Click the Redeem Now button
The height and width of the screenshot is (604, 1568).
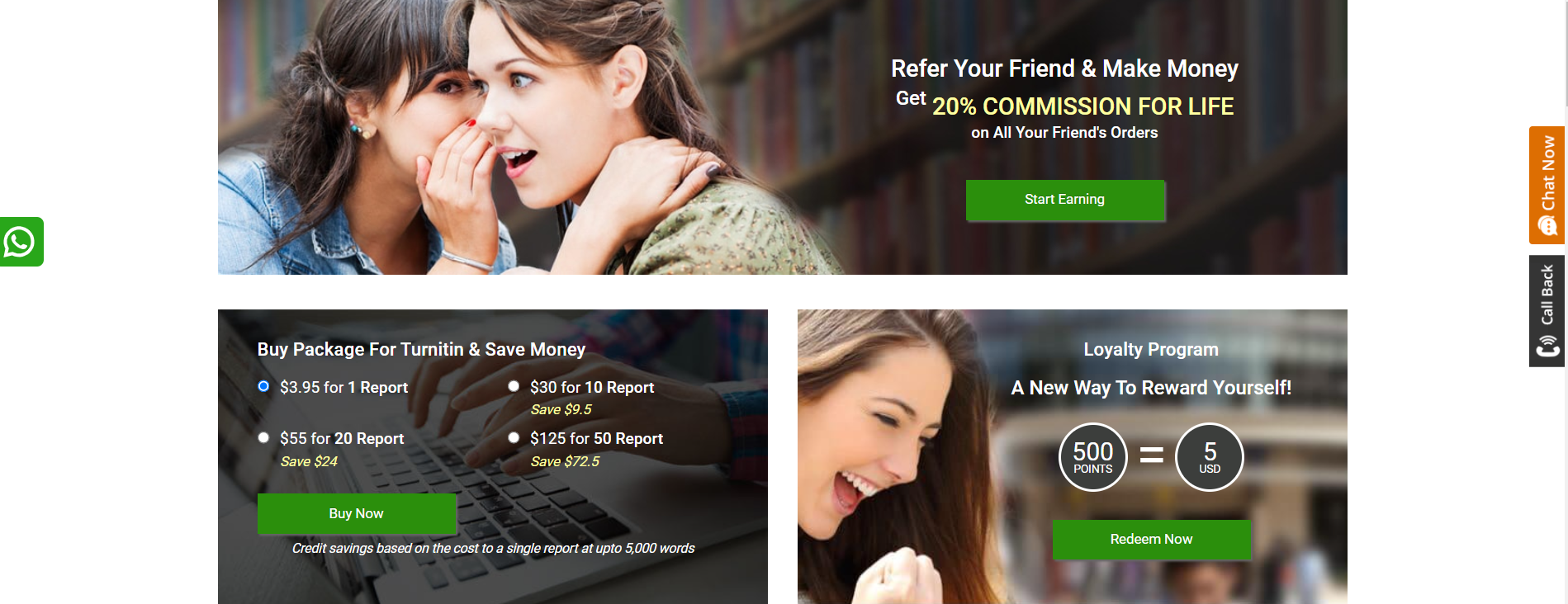1151,539
